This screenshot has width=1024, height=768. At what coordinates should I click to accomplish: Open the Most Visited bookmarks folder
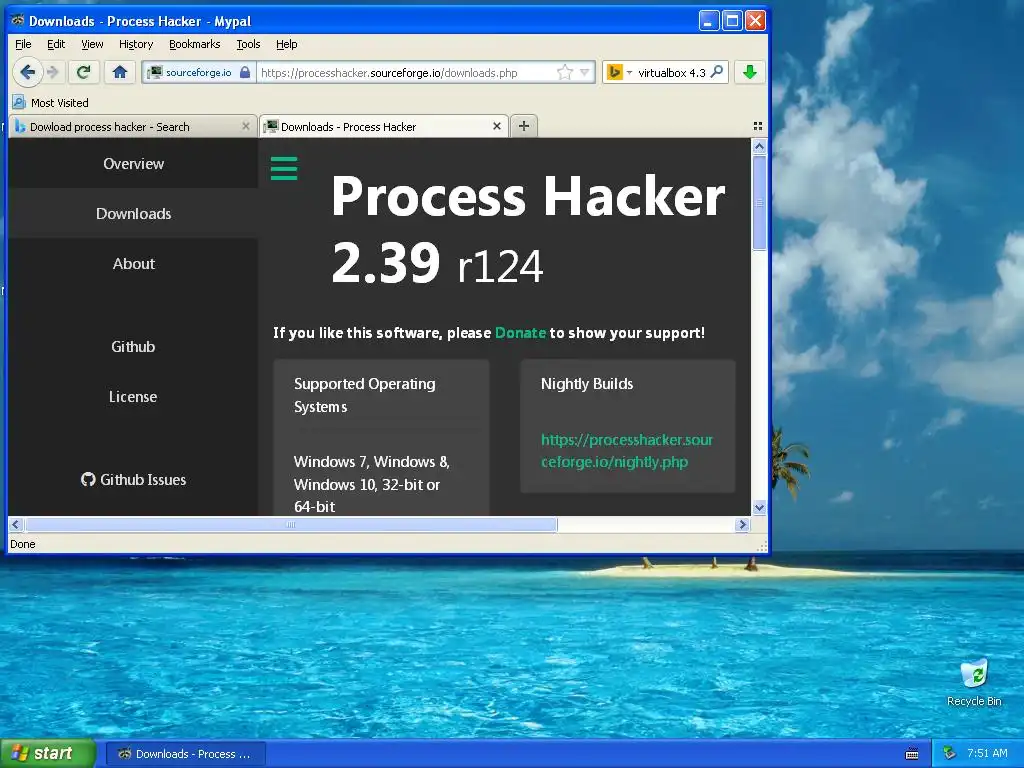(51, 103)
